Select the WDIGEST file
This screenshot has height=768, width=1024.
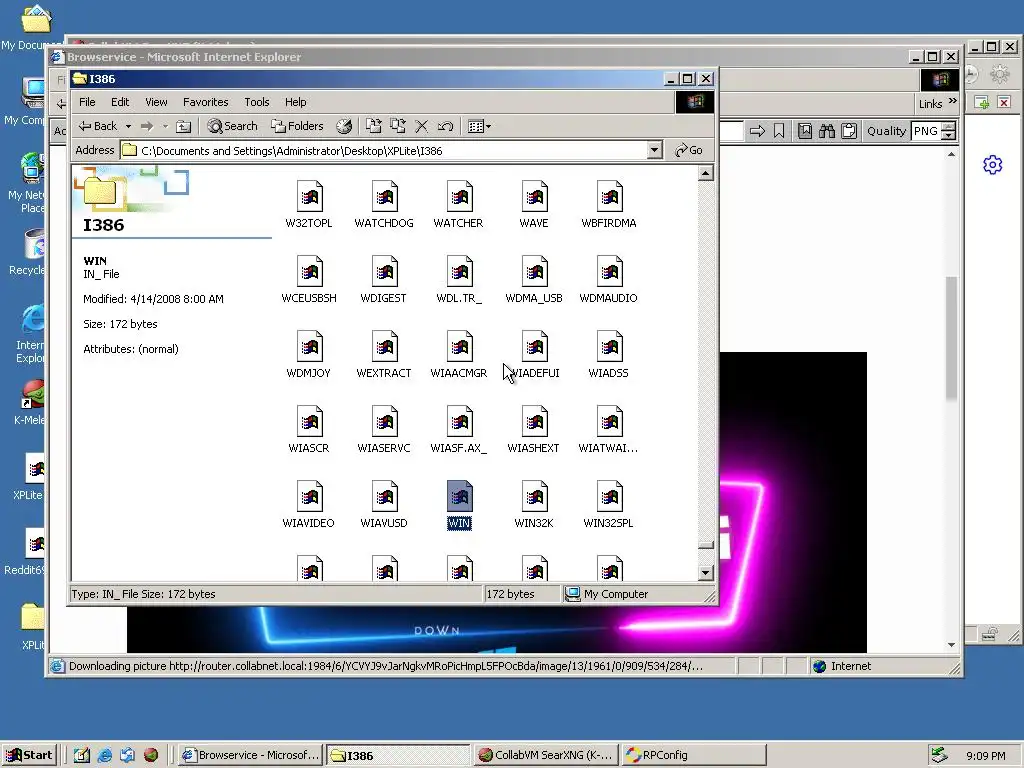pyautogui.click(x=384, y=280)
